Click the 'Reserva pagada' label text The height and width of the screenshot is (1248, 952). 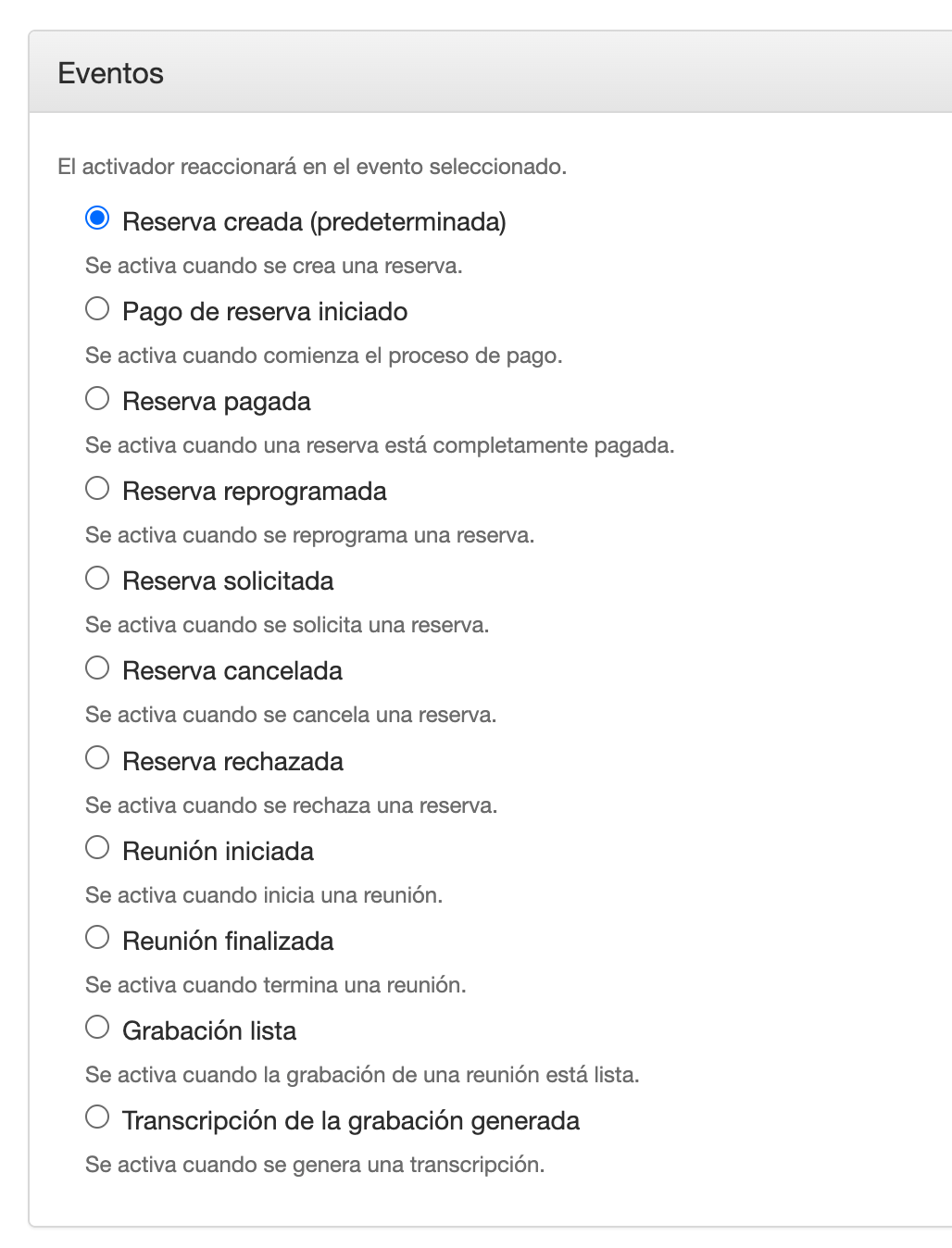(217, 402)
